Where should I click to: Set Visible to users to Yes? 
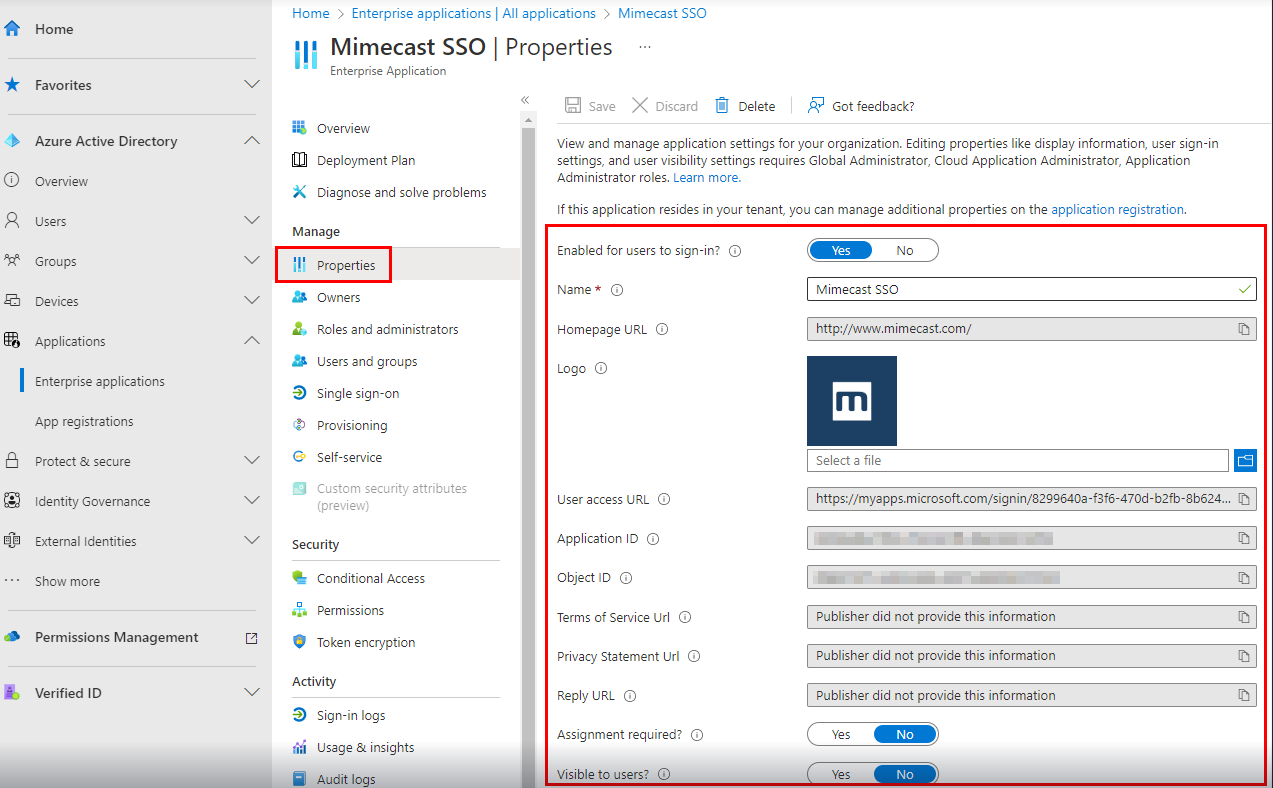(841, 774)
